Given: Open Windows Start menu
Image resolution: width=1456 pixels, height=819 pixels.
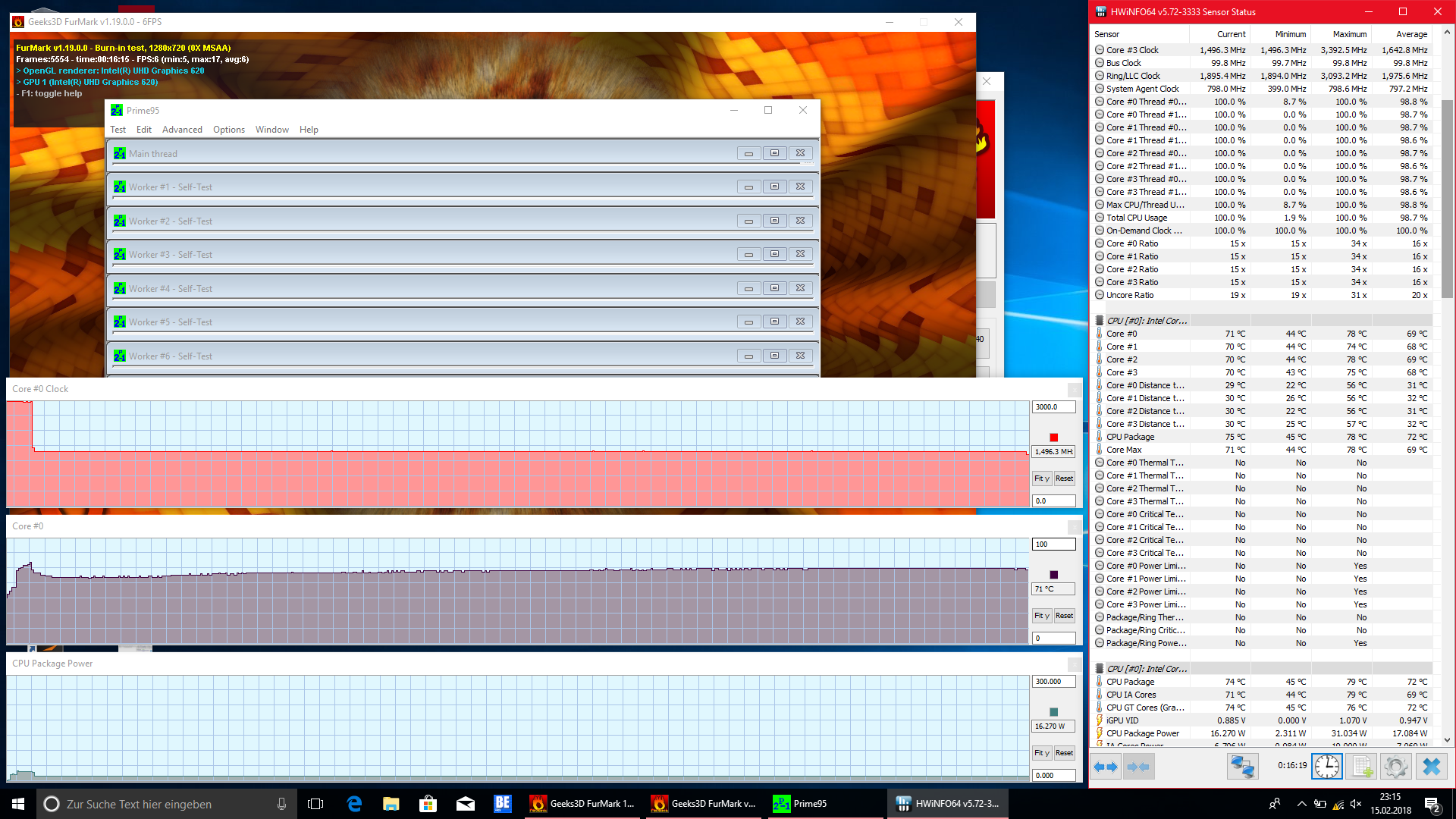Looking at the screenshot, I should click(x=18, y=804).
